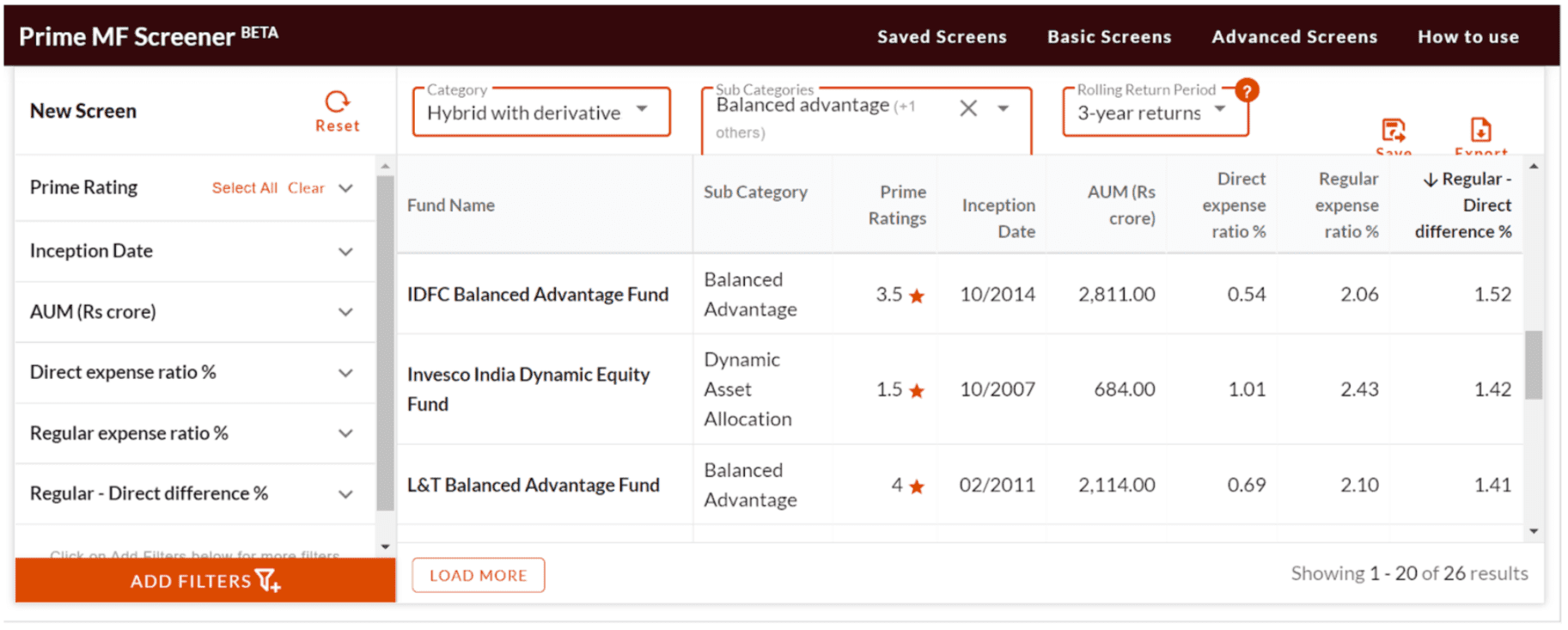1568x630 pixels.
Task: Click direct expense ratio 0.54
Action: pyautogui.click(x=1247, y=295)
